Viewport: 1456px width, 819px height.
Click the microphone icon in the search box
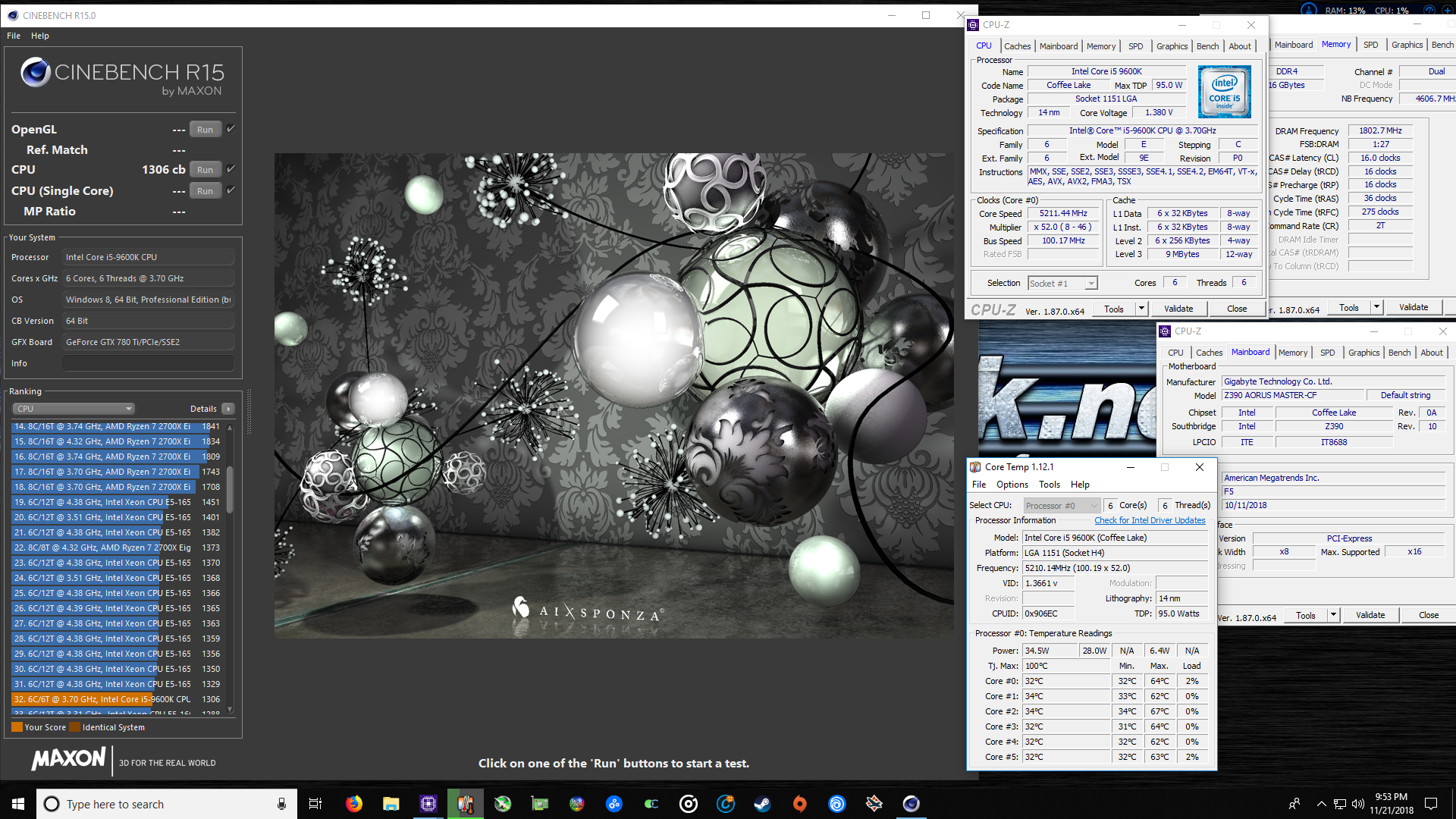pos(281,804)
